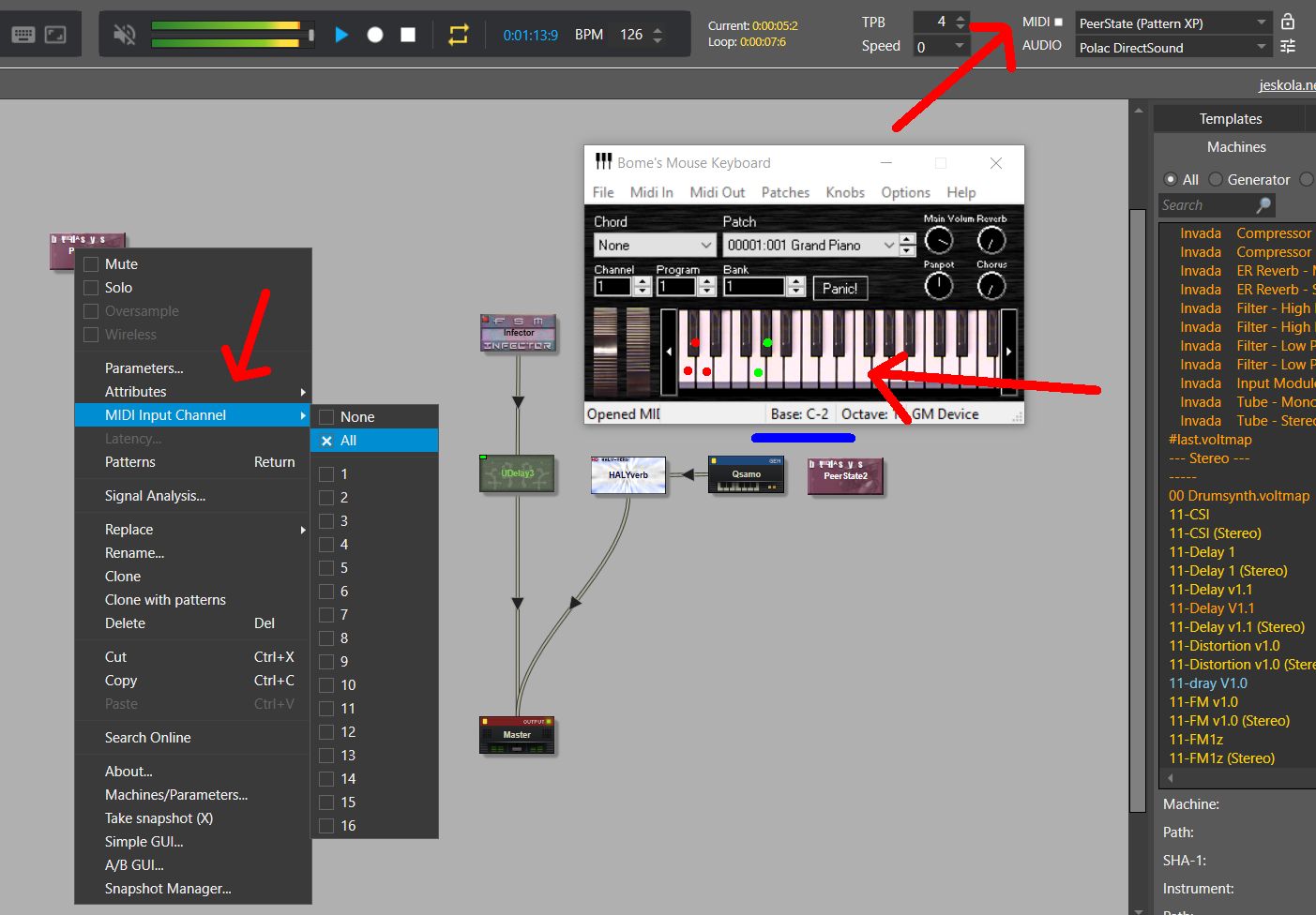Select the Generator radio button
This screenshot has height=915, width=1316.
(1216, 179)
